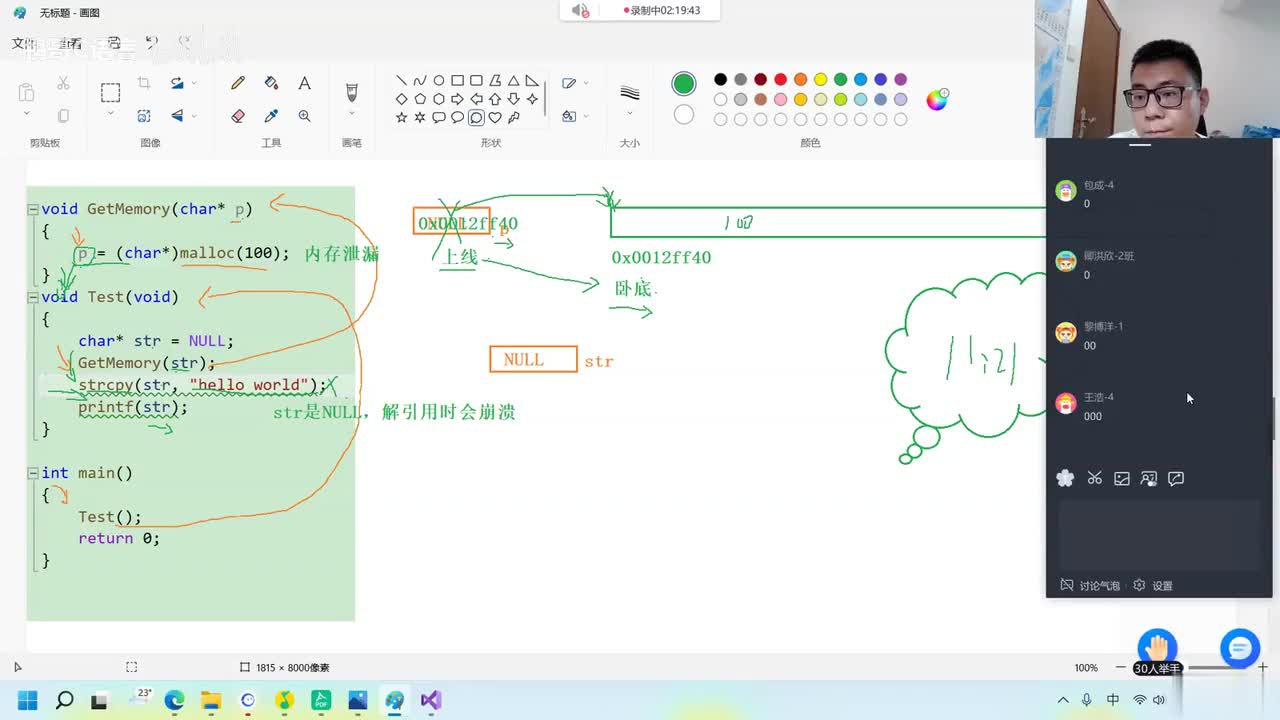Image resolution: width=1280 pixels, height=720 pixels.
Task: Collapse the GetMemory function block
Action: 33,209
